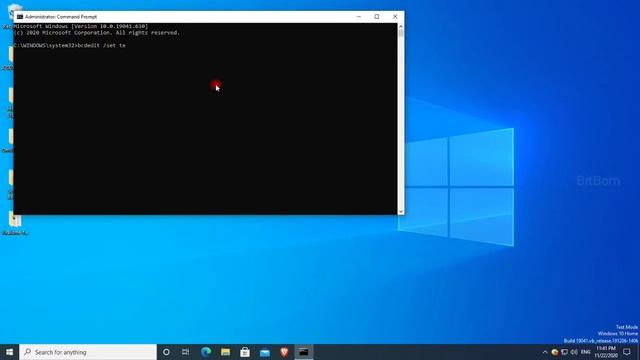Open Microsoft Store from the taskbar

point(245,352)
